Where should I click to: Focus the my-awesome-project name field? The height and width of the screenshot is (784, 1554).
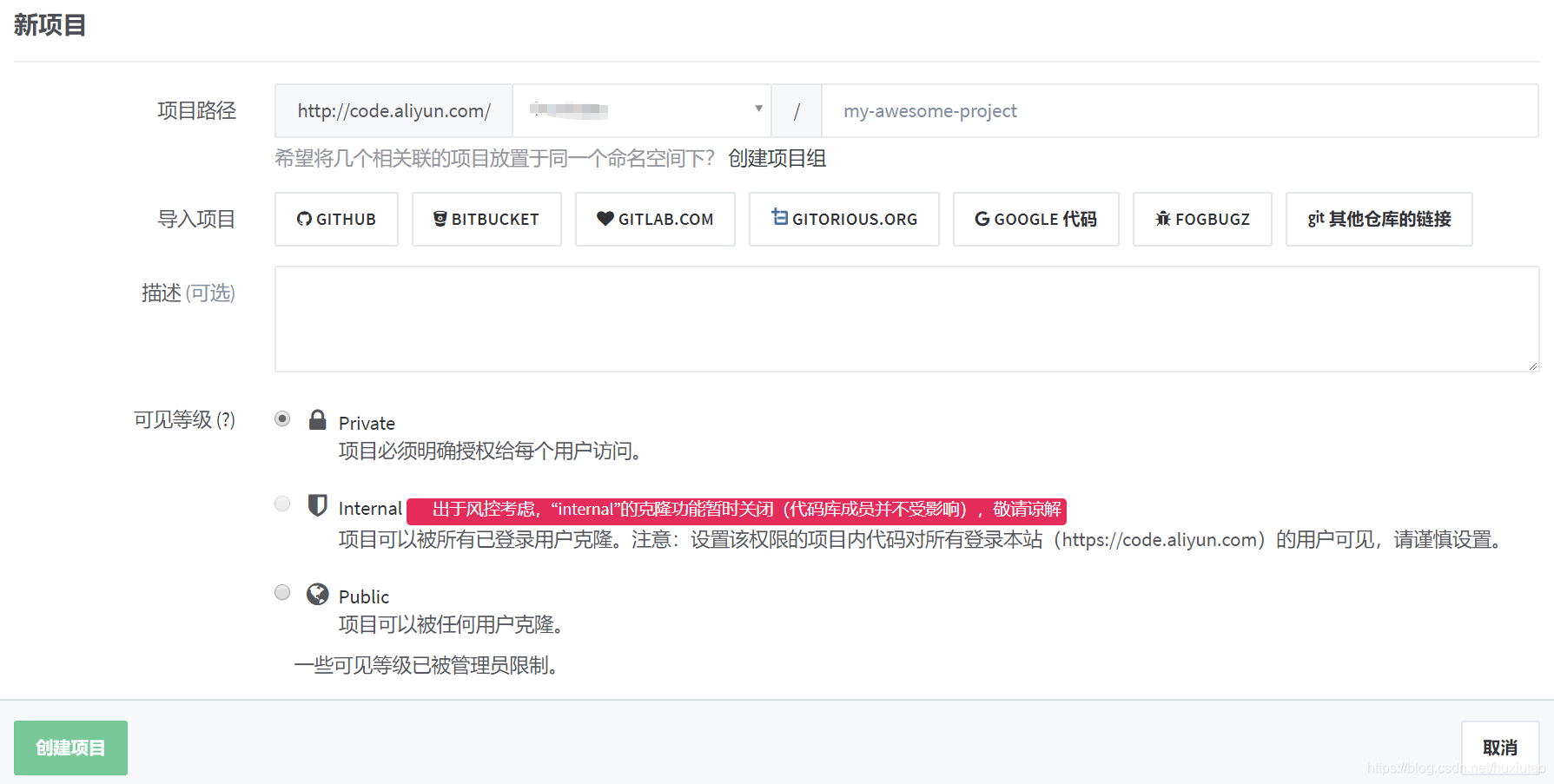1180,110
